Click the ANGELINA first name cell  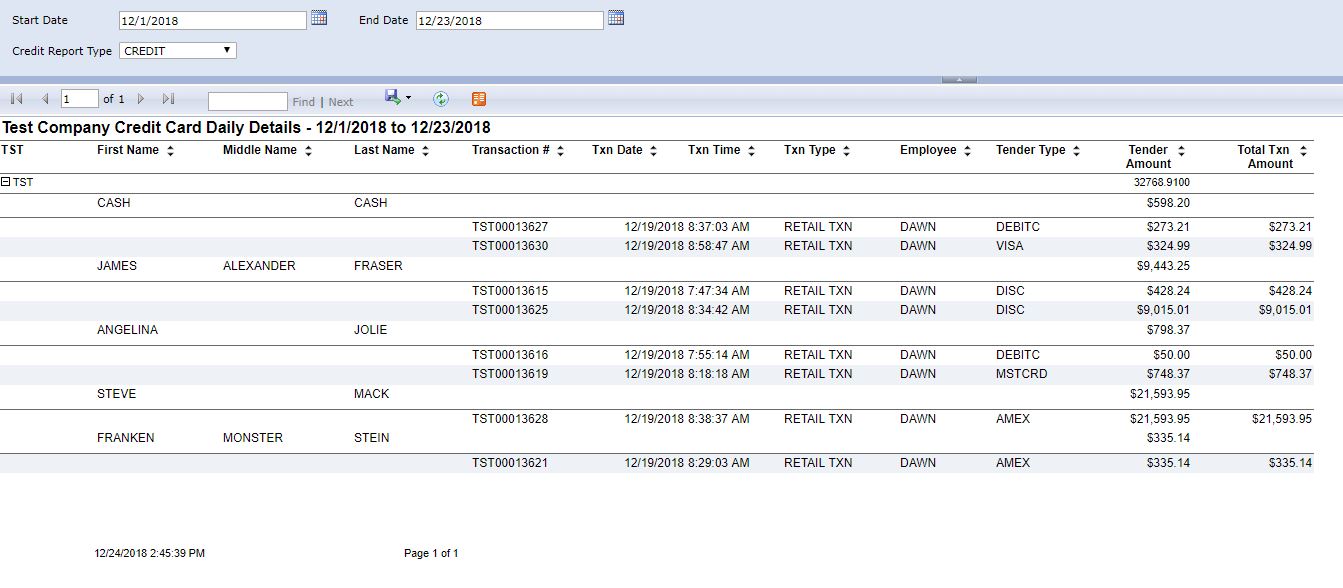(127, 330)
